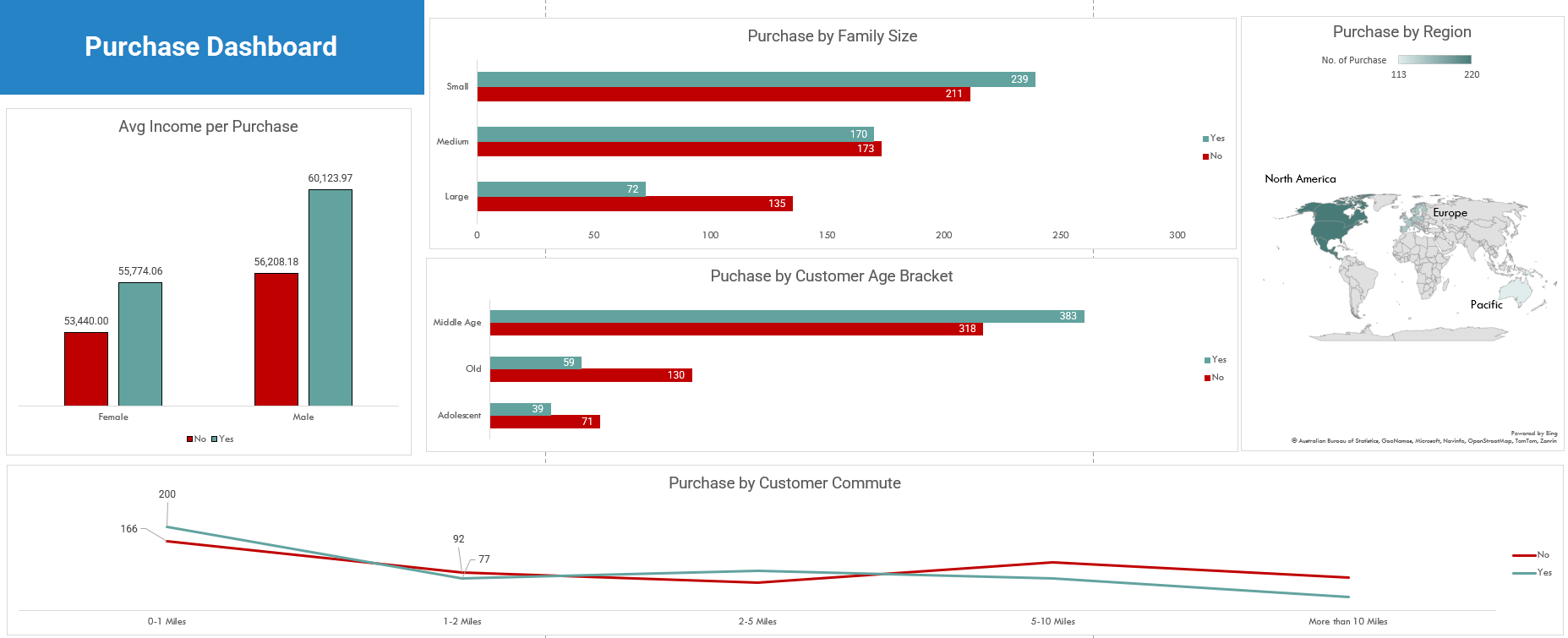Click the Yes legend entry in Age Bracket chart
This screenshot has width=1568, height=638.
(1215, 360)
